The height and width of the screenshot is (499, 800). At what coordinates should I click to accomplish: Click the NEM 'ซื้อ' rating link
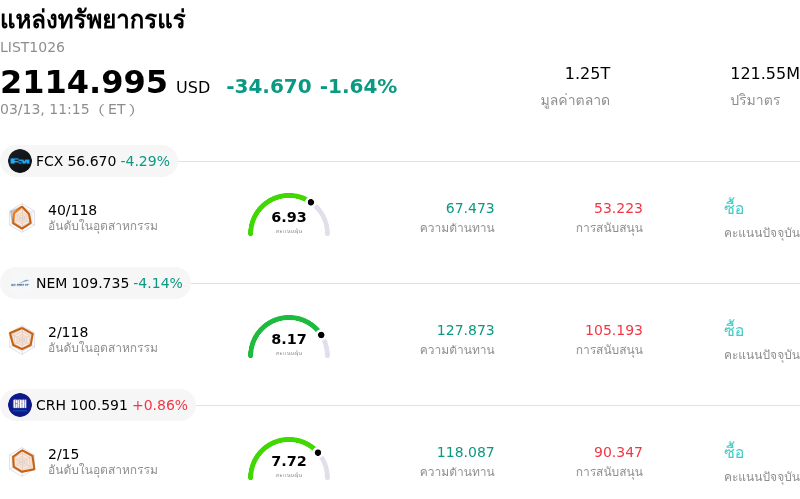(x=734, y=330)
